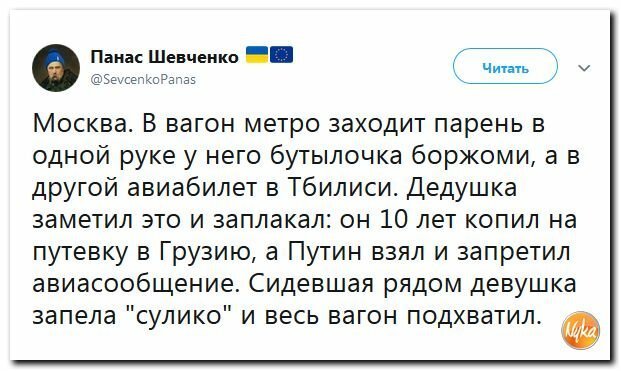Click the @SevcenkoPanas handle
The width and height of the screenshot is (621, 371).
pos(143,80)
